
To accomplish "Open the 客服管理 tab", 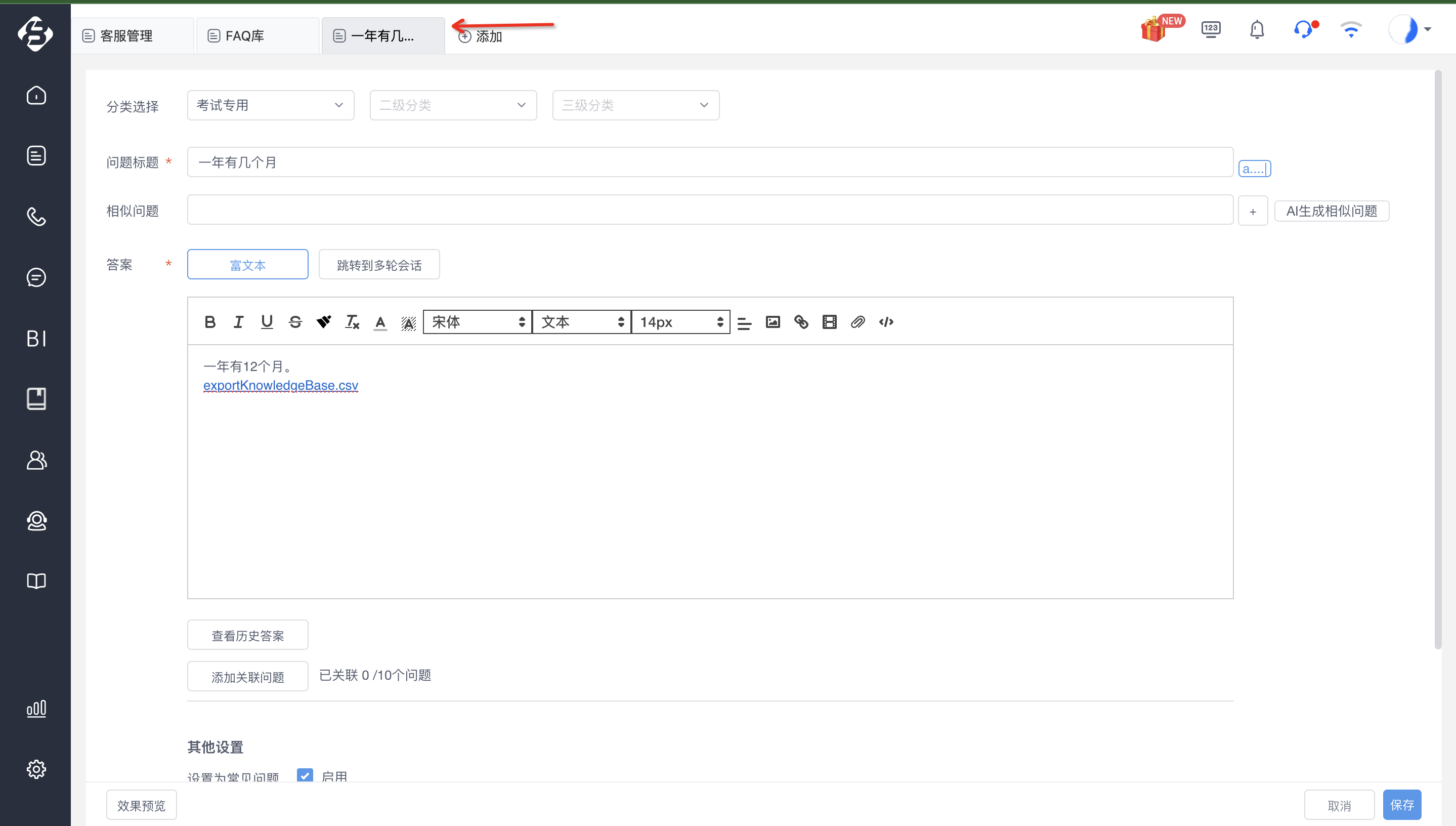I will (x=133, y=36).
